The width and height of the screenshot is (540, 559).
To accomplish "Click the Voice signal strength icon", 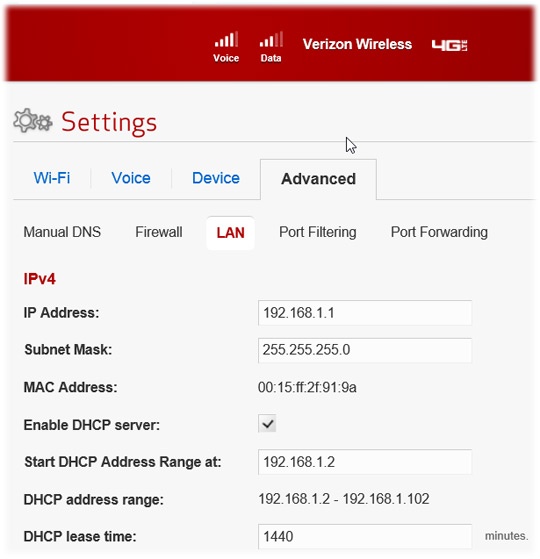I will click(226, 40).
